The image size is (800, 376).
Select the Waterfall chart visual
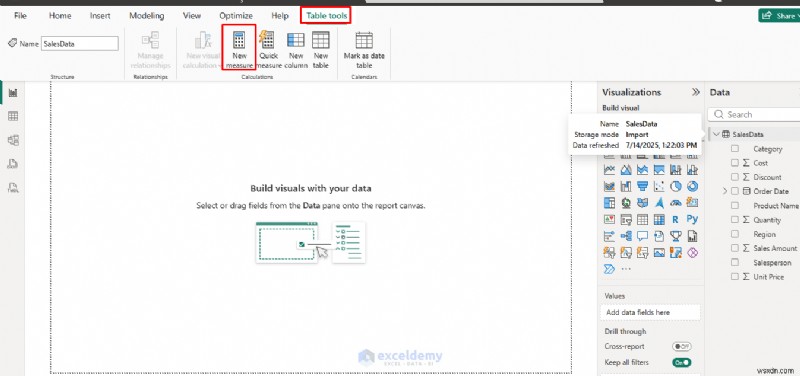pyautogui.click(x=626, y=186)
